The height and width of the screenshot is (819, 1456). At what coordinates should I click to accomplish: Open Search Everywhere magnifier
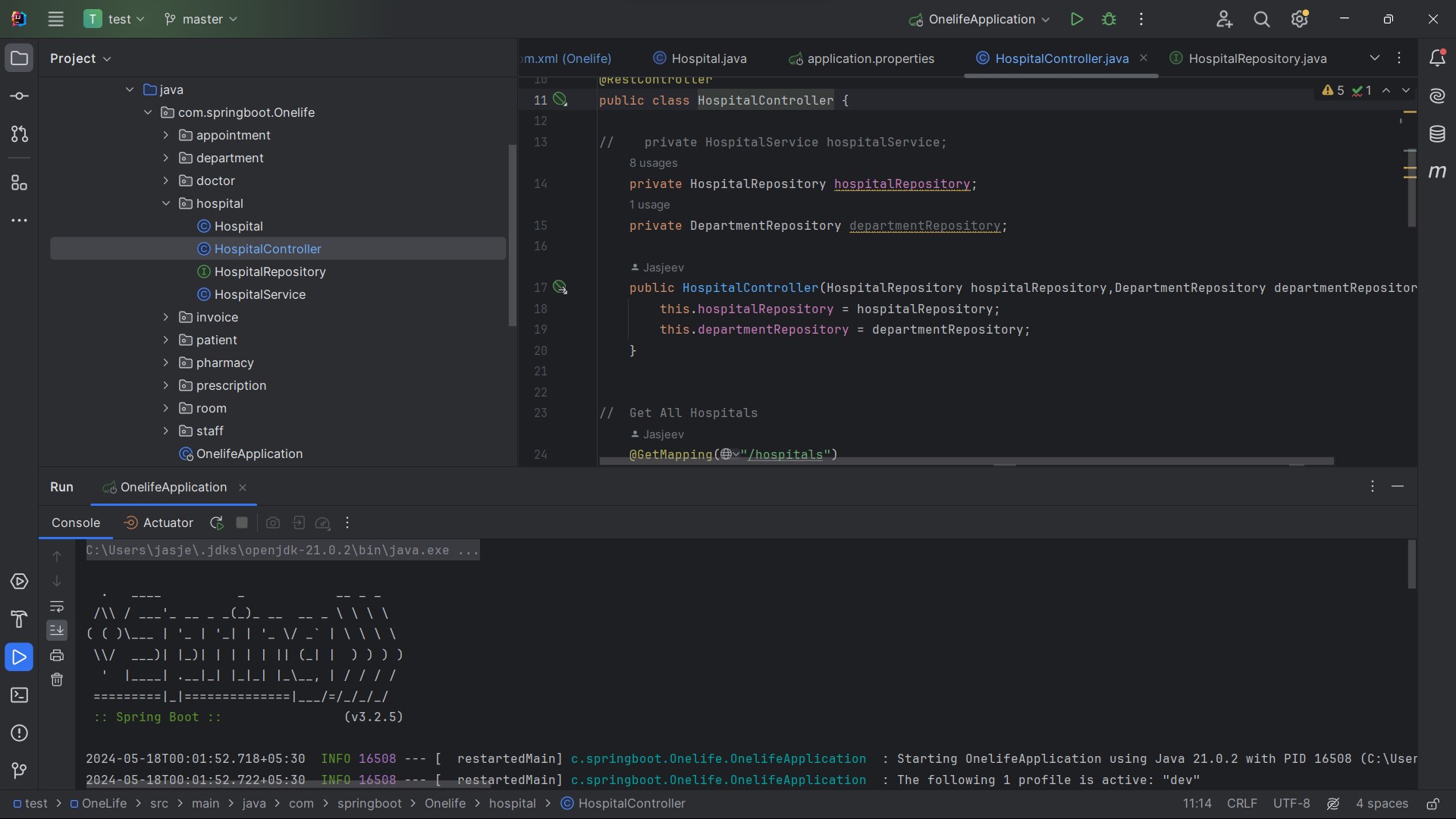[x=1262, y=20]
